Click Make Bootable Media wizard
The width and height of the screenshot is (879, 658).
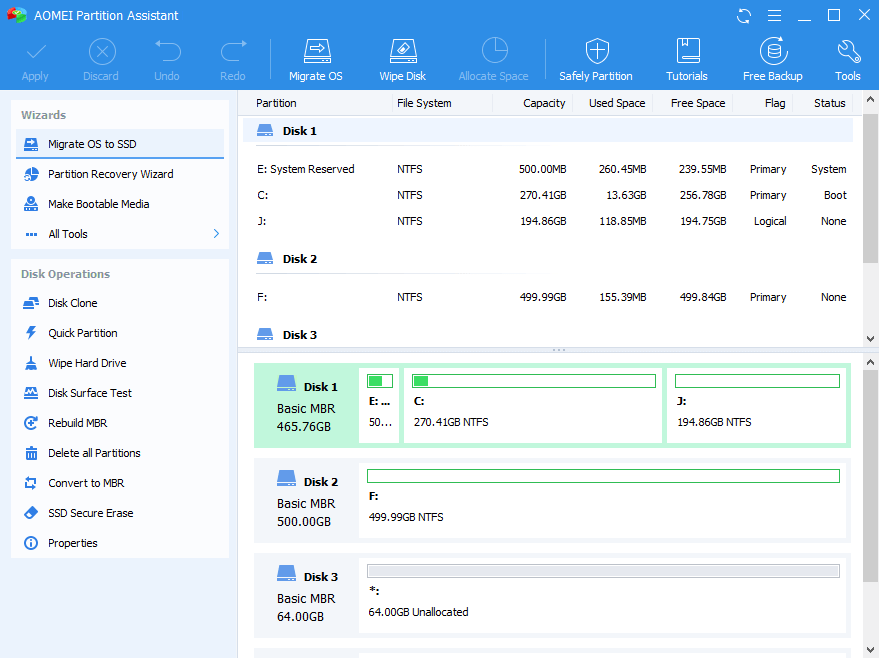click(98, 204)
